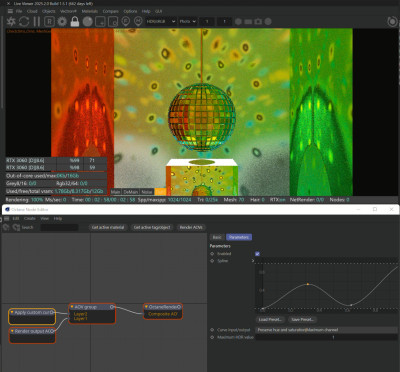Toggle the Maximum HDR value keyframe dot

click(x=212, y=337)
